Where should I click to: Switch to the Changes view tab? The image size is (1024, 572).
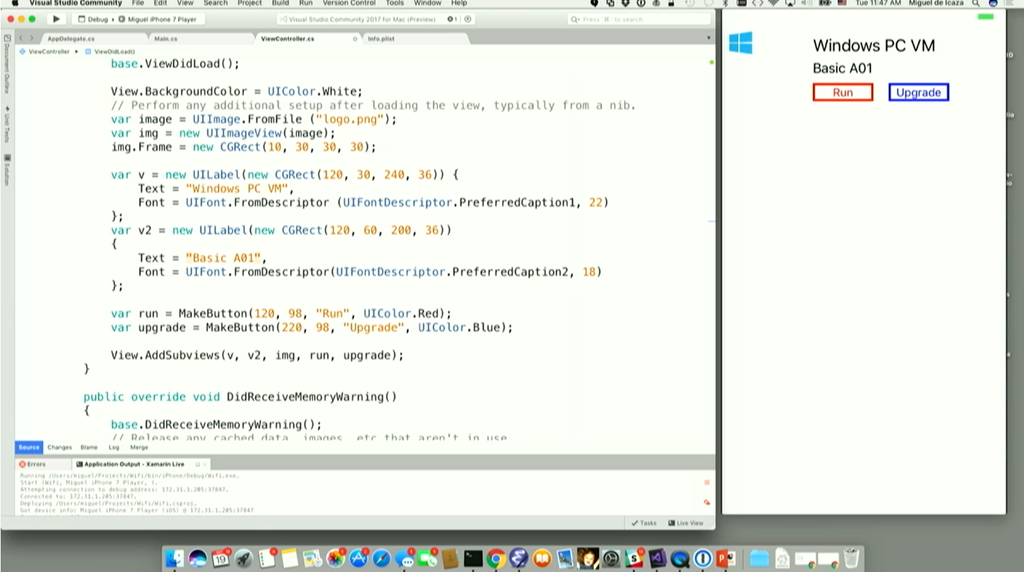tap(59, 447)
